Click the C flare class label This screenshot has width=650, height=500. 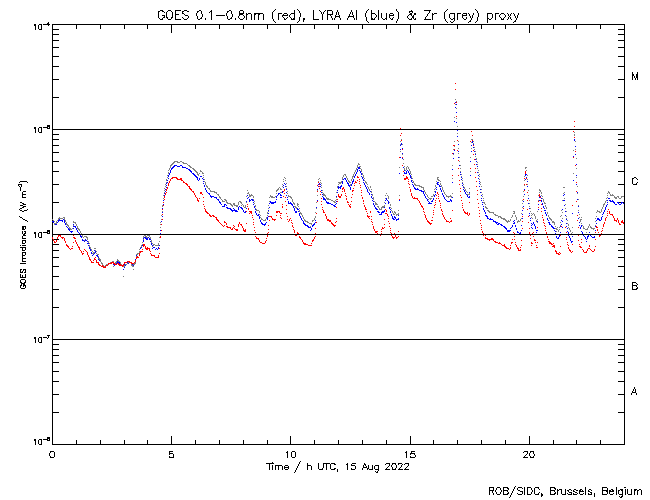tap(635, 182)
